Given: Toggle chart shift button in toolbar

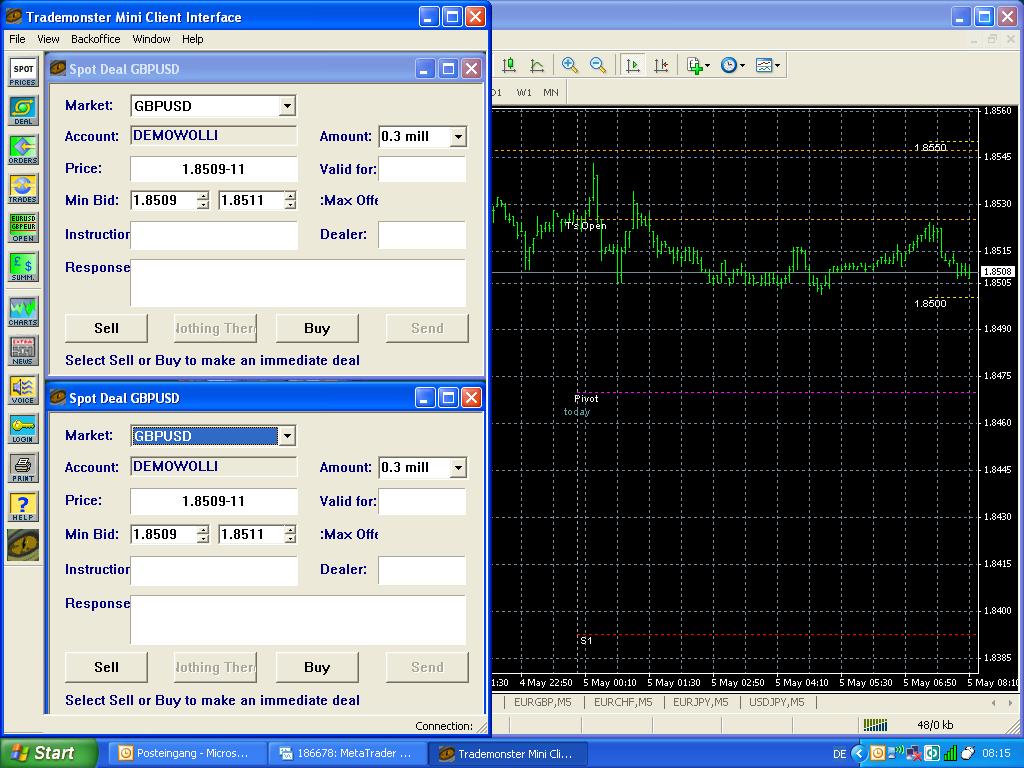Looking at the screenshot, I should coord(661,65).
